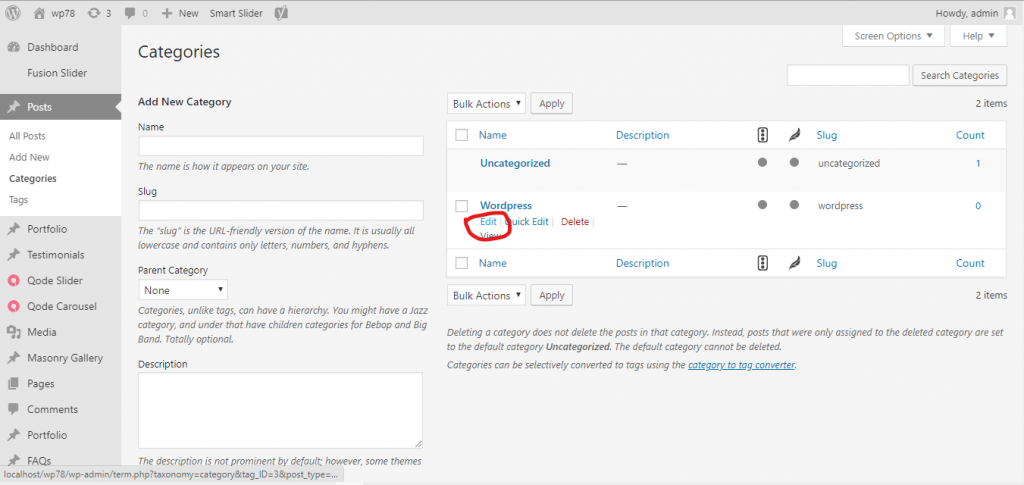
Task: Click the Masonry Gallery pin icon
Action: pos(14,358)
